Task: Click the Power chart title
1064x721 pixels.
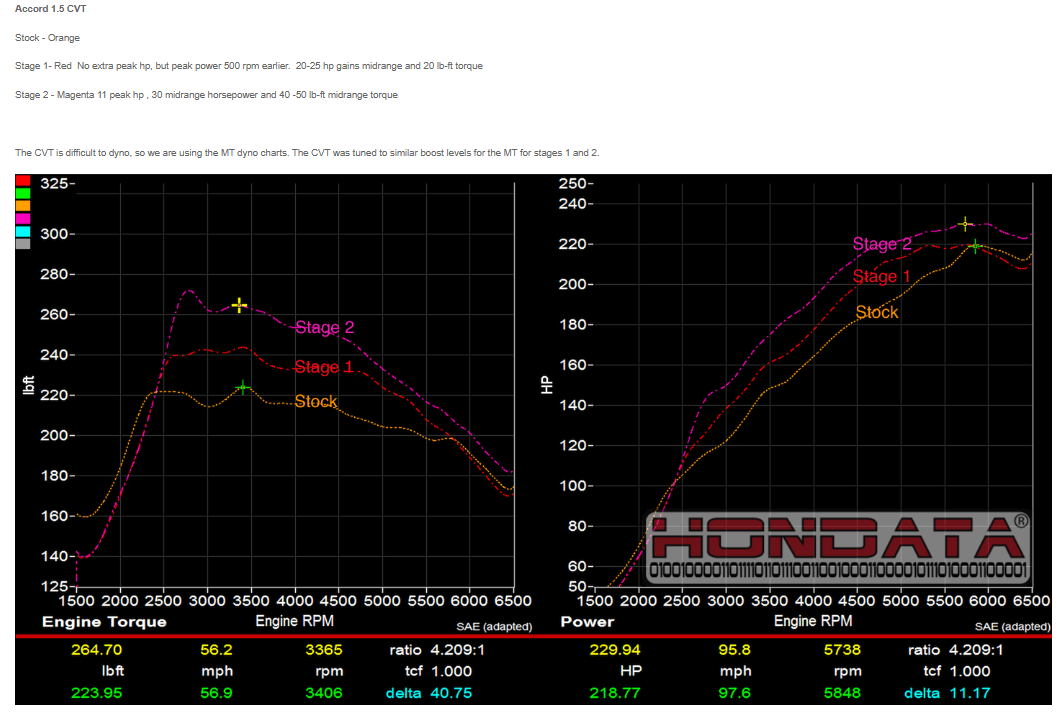Action: click(587, 622)
